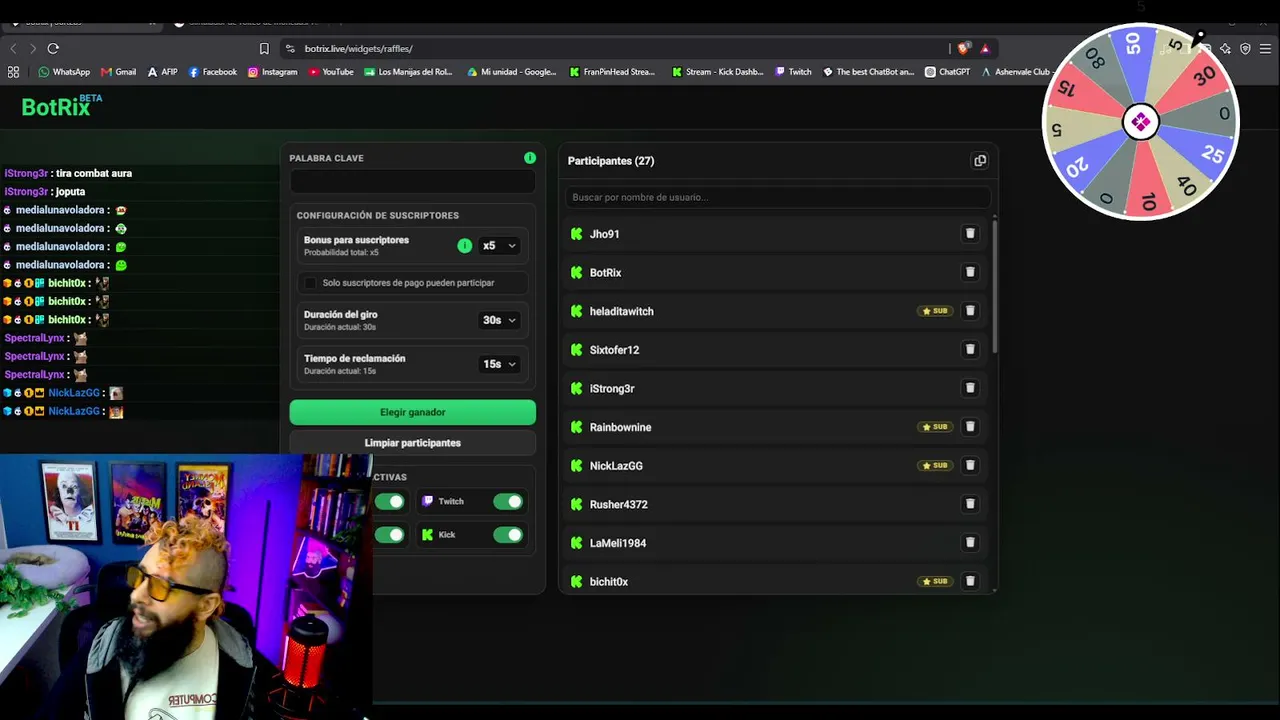Reload the page with the browser refresh icon
1280x720 pixels.
coord(53,48)
